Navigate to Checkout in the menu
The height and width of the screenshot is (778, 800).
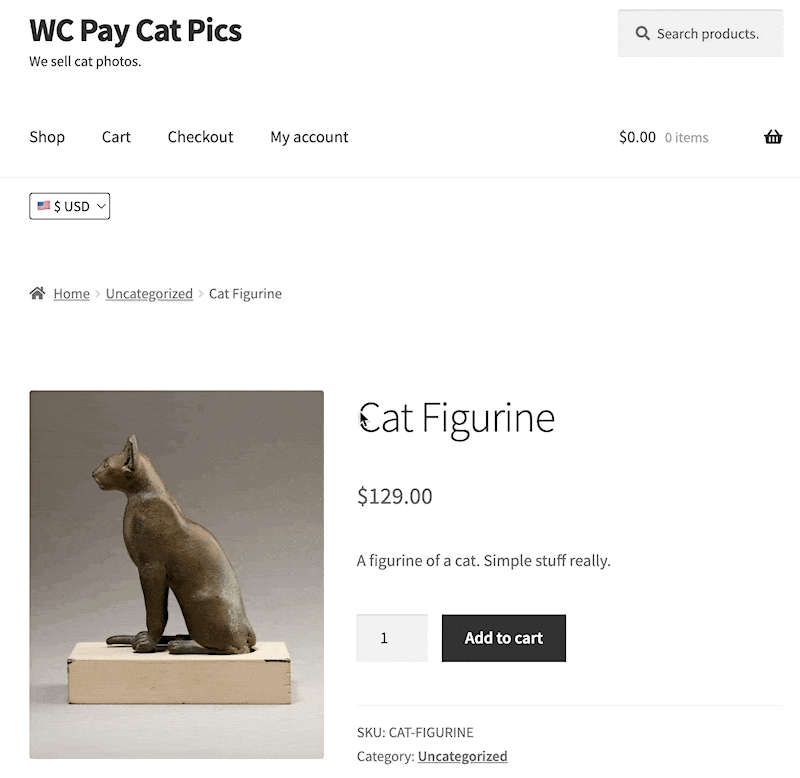click(x=200, y=137)
